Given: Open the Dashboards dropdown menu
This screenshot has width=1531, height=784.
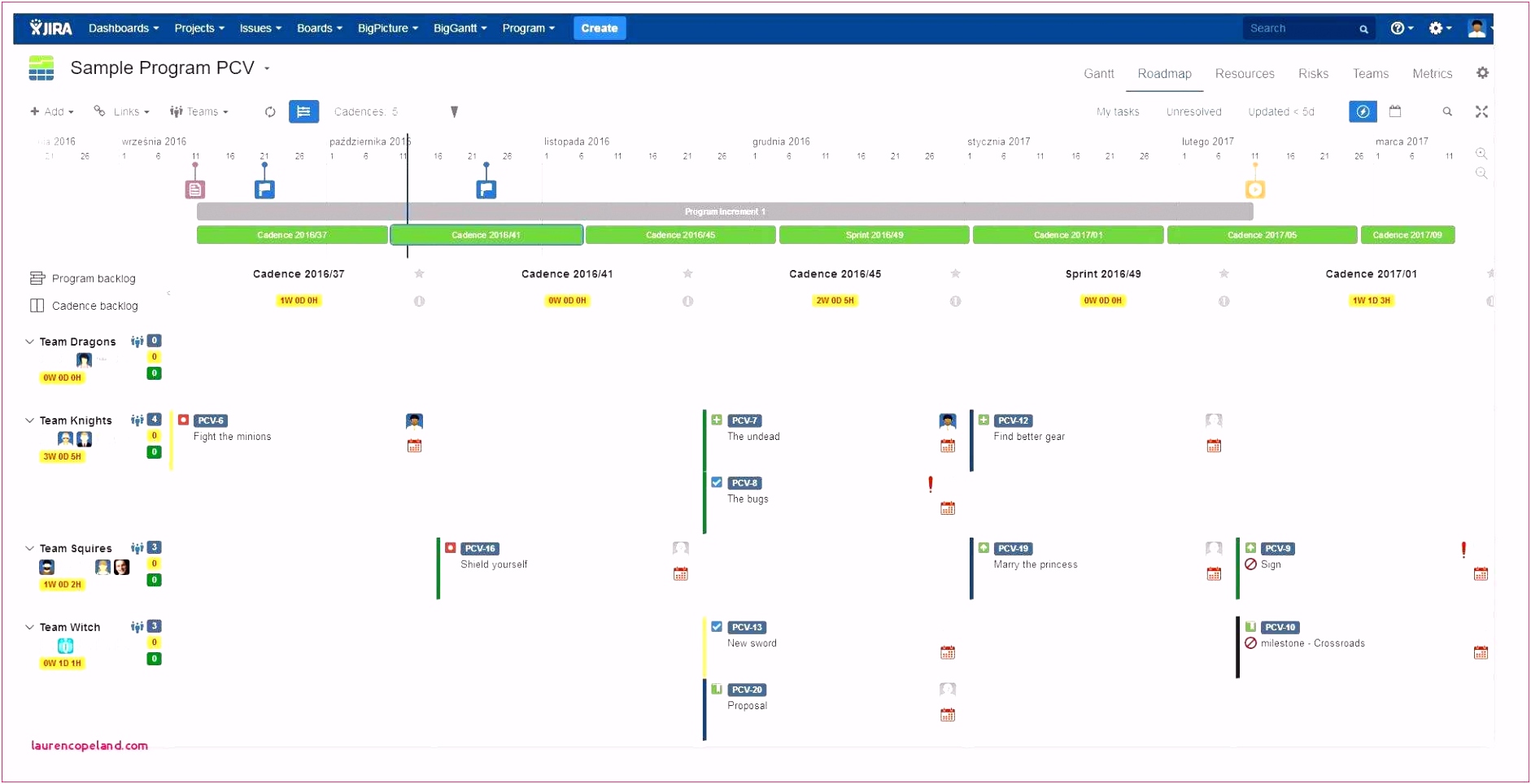Looking at the screenshot, I should click(x=124, y=28).
